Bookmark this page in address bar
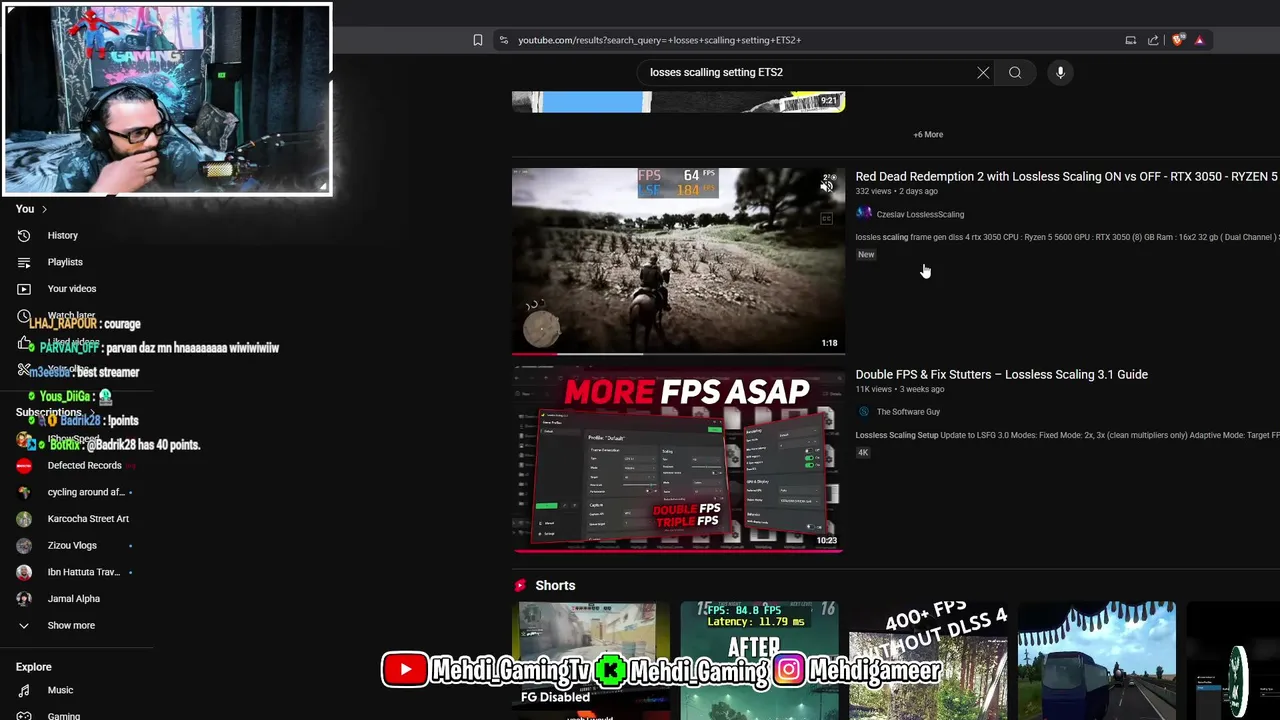The width and height of the screenshot is (1280, 720). click(x=478, y=40)
